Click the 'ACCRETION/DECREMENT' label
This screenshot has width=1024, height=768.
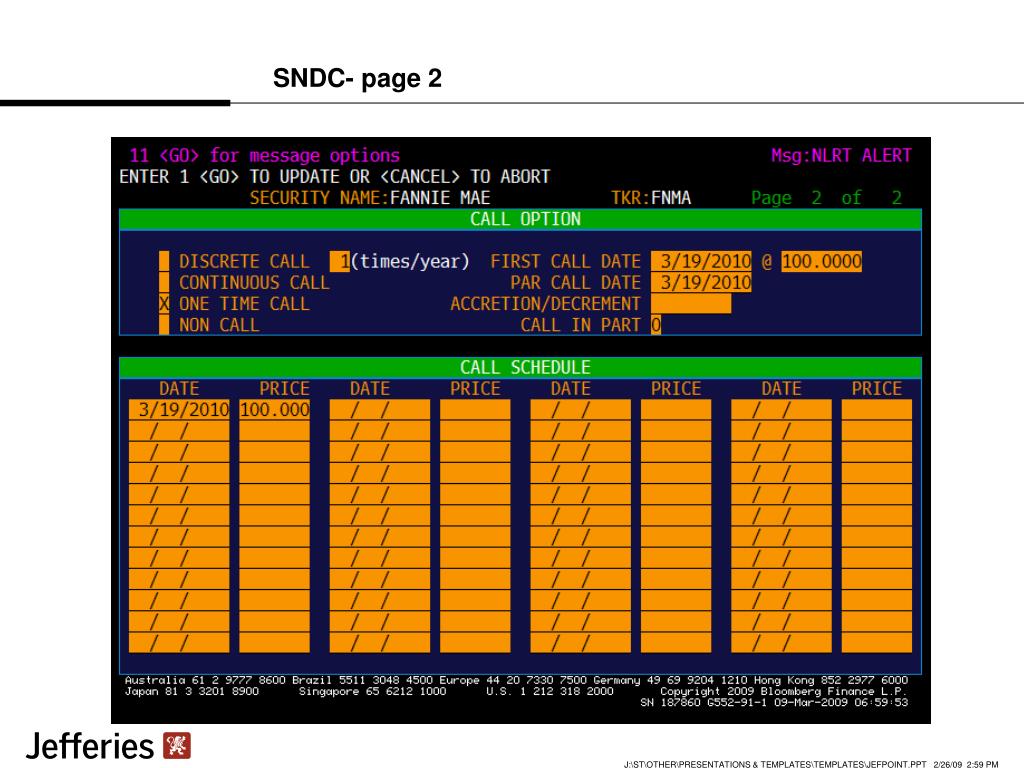click(545, 304)
